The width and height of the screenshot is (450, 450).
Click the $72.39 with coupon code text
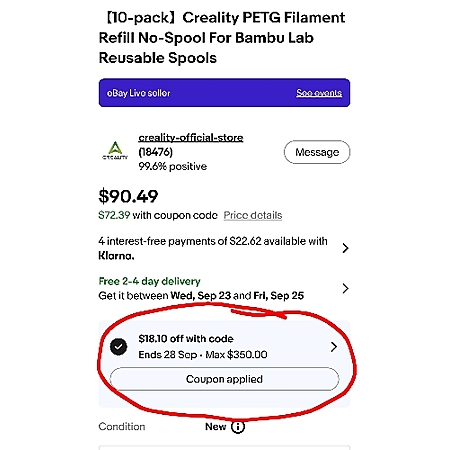point(158,215)
